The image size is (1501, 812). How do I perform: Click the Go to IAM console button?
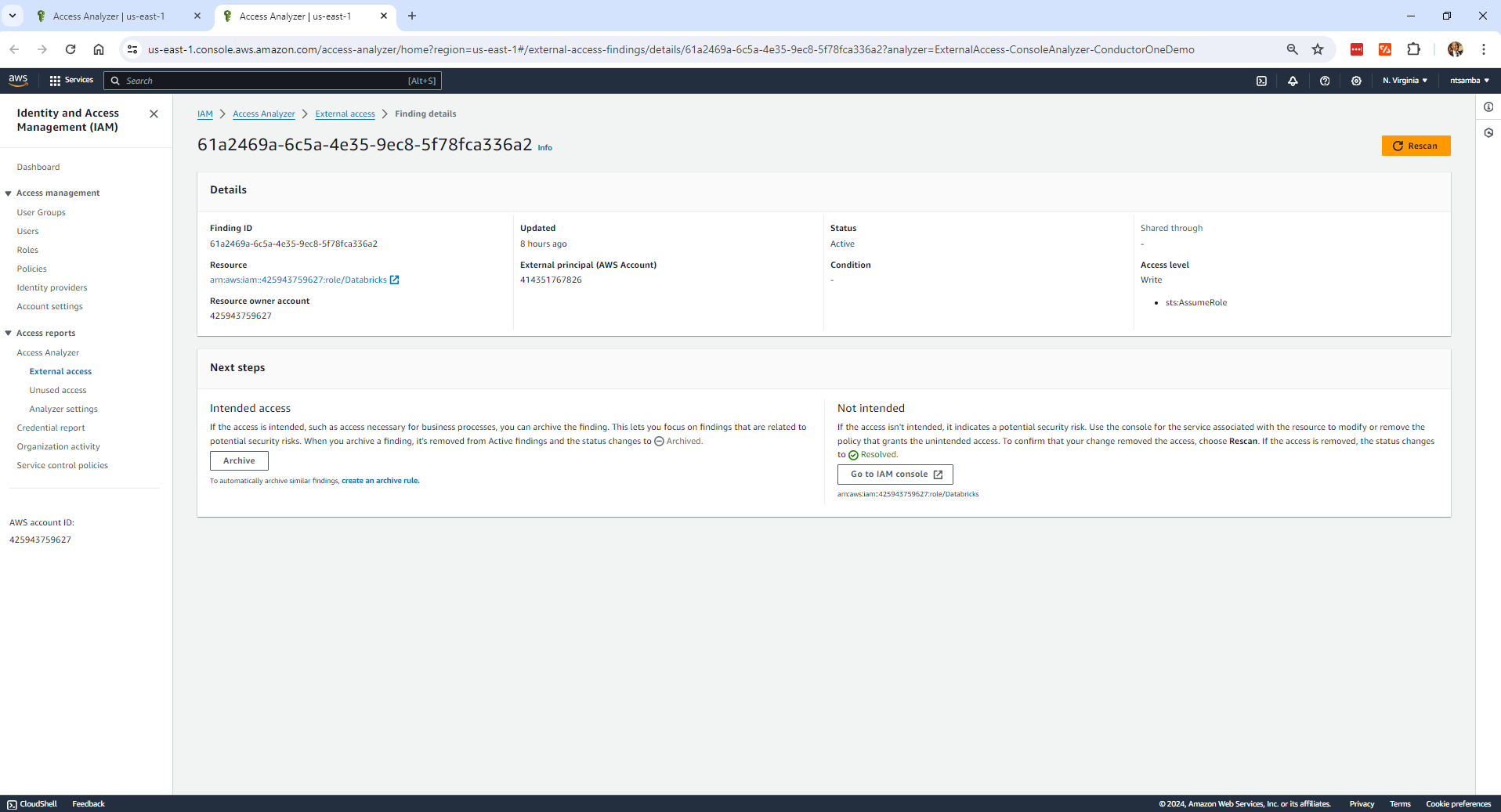pos(895,475)
